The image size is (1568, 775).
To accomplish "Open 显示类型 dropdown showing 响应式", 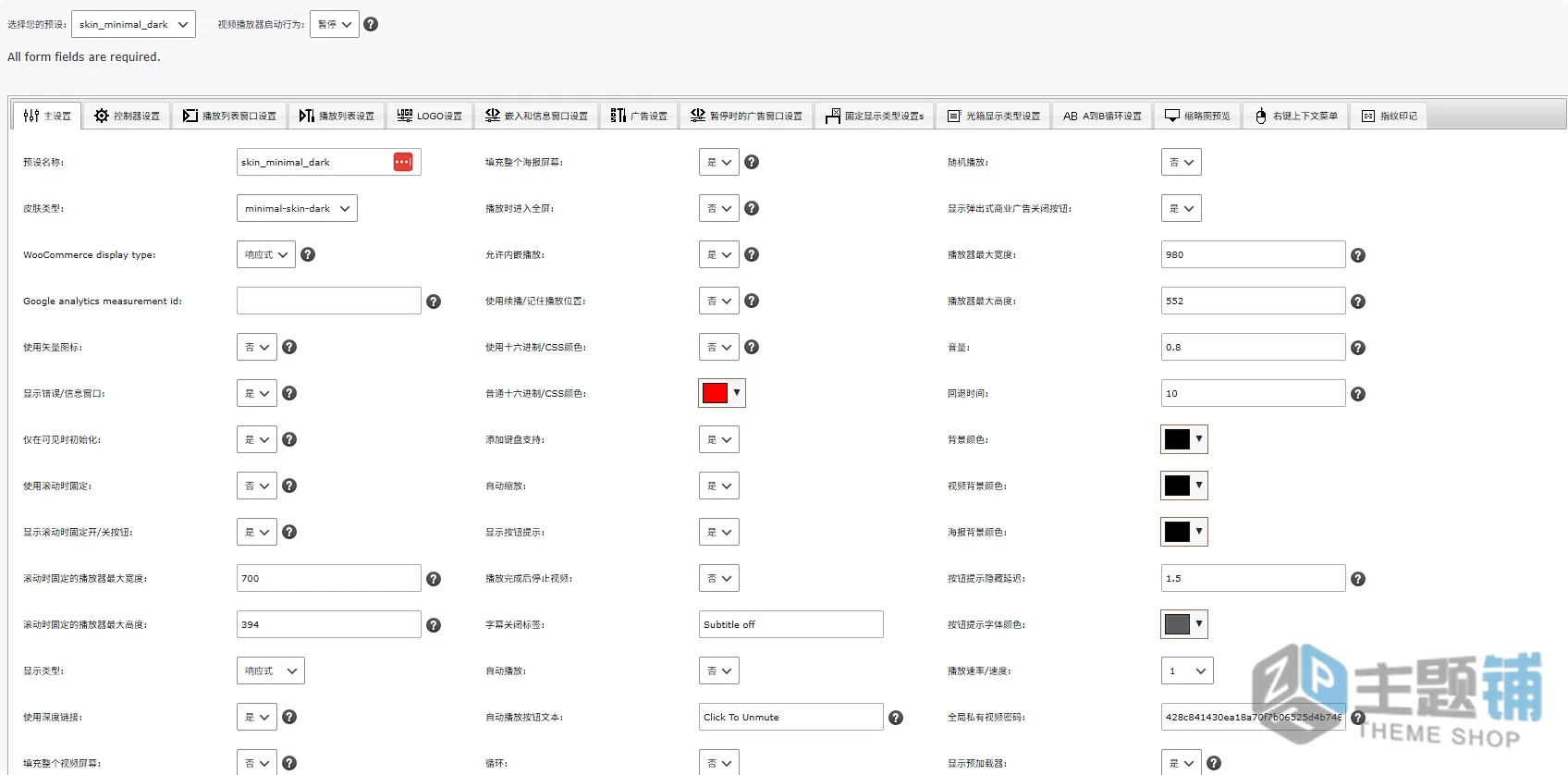I will pos(271,670).
